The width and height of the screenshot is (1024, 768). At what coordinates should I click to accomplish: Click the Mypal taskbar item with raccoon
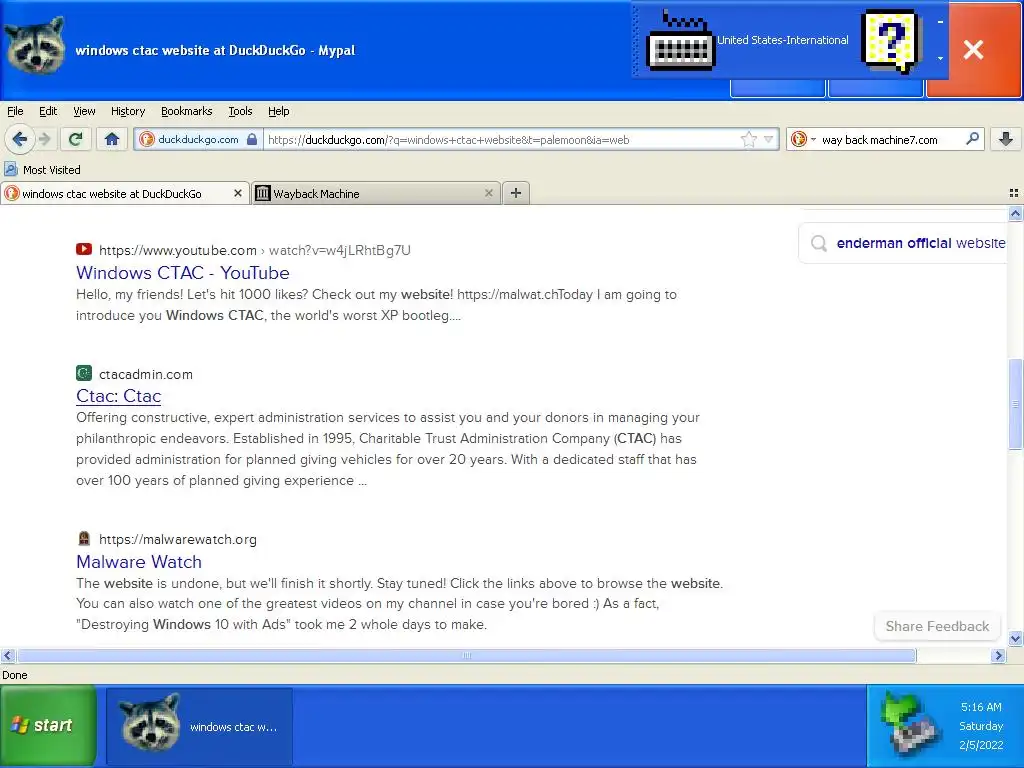click(x=199, y=726)
